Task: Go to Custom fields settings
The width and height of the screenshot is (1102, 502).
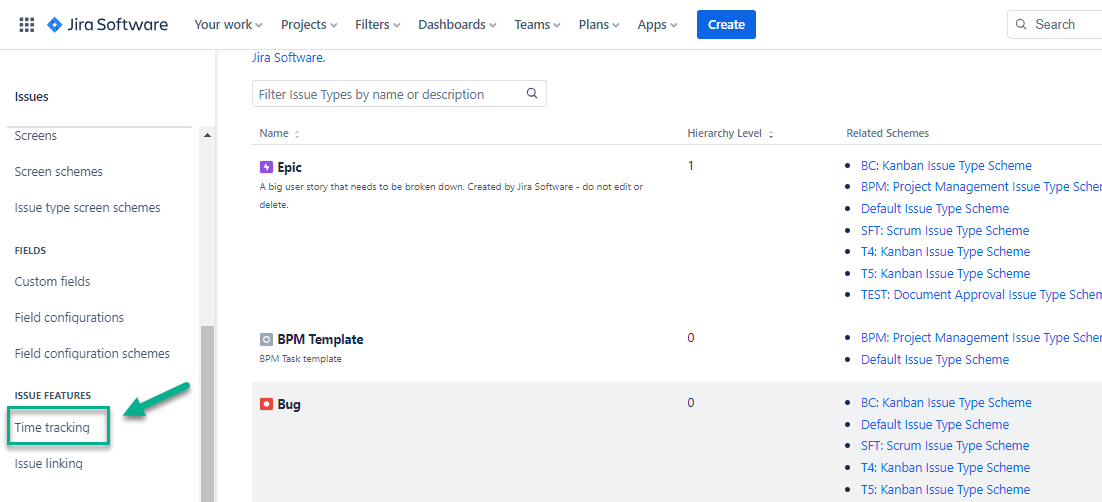Action: [x=52, y=282]
